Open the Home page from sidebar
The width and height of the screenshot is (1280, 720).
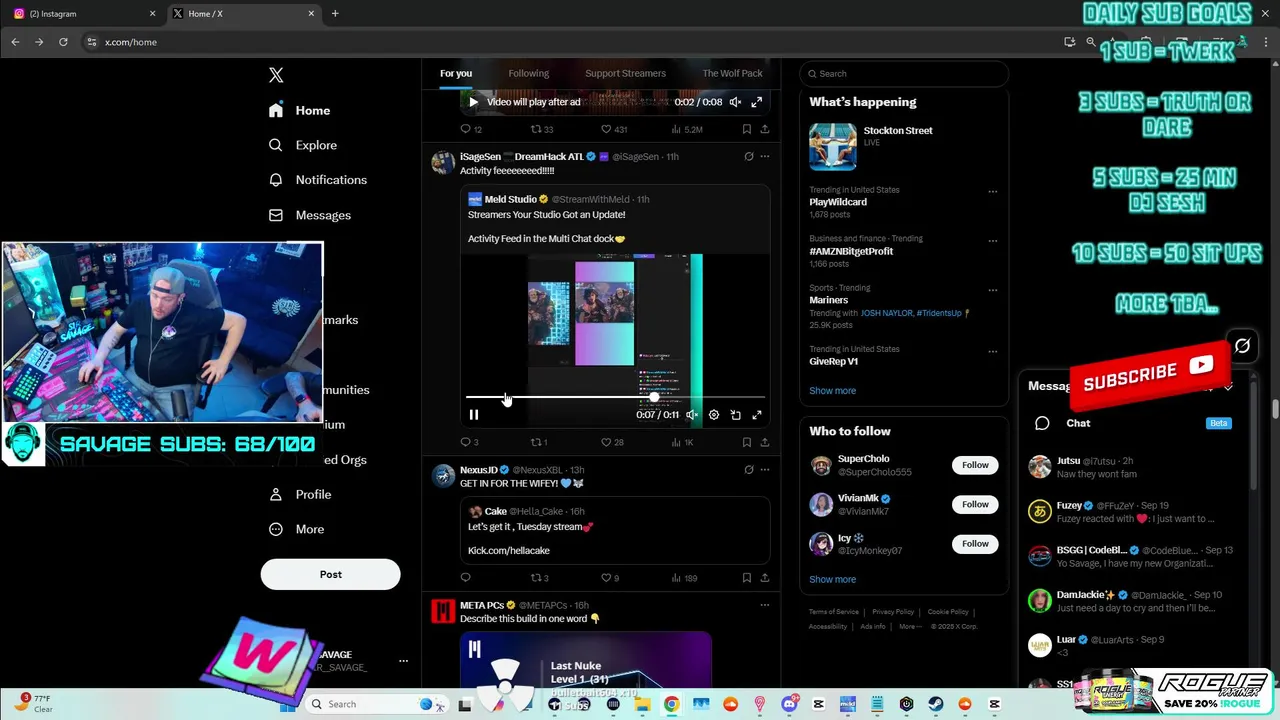[300, 110]
